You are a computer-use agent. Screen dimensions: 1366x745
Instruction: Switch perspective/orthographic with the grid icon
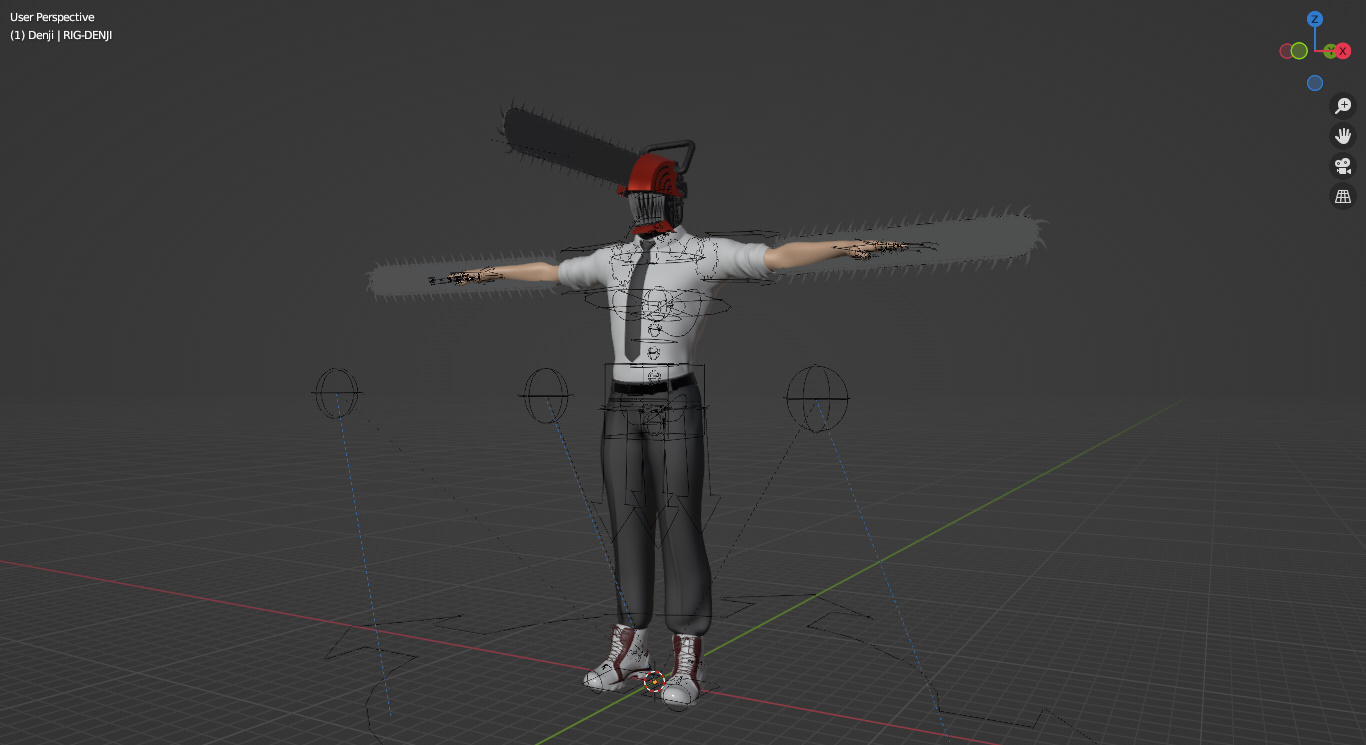1343,196
